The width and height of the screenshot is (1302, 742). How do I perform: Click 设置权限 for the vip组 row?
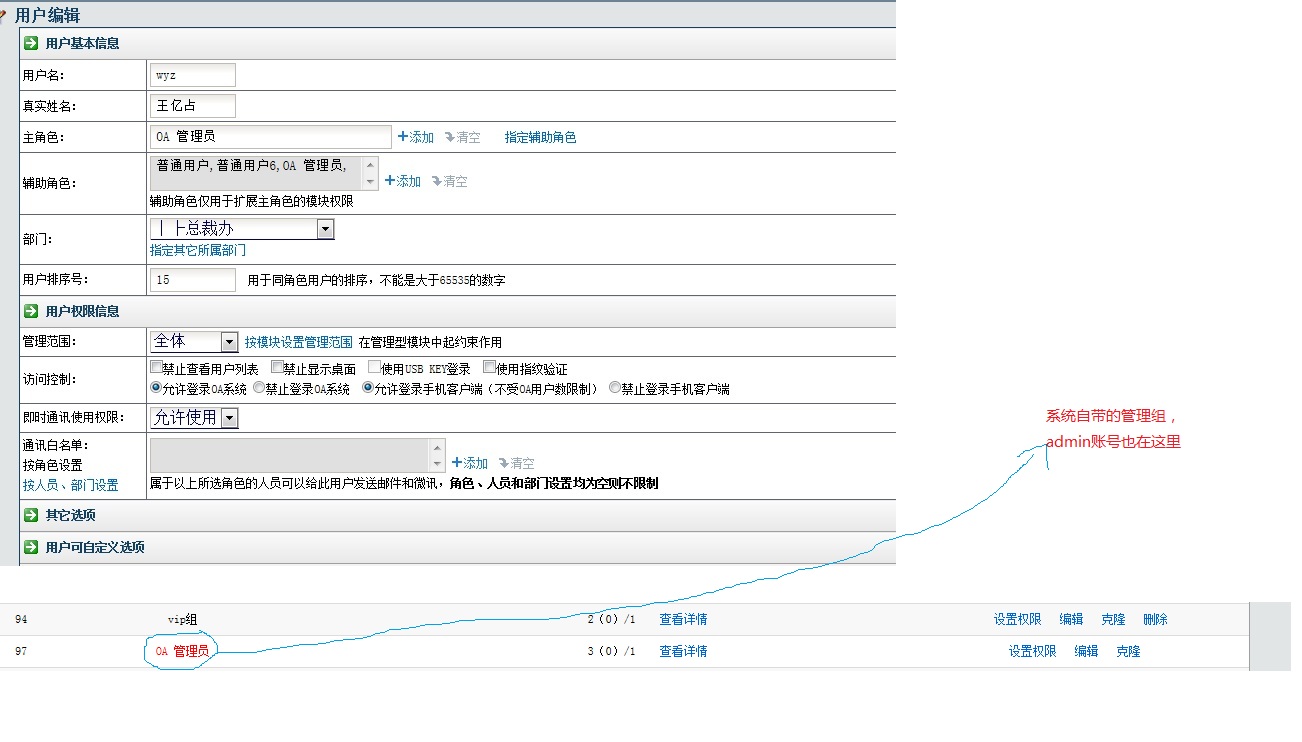pyautogui.click(x=1017, y=619)
